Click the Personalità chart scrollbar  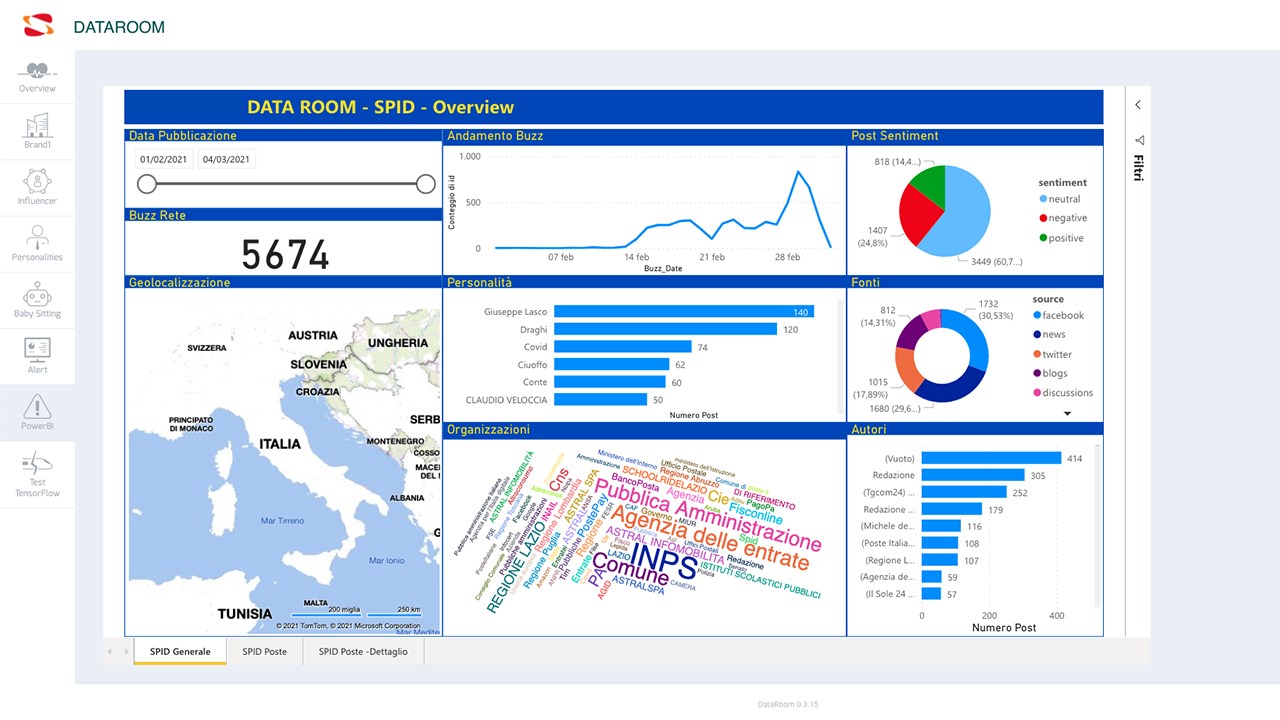click(x=840, y=355)
